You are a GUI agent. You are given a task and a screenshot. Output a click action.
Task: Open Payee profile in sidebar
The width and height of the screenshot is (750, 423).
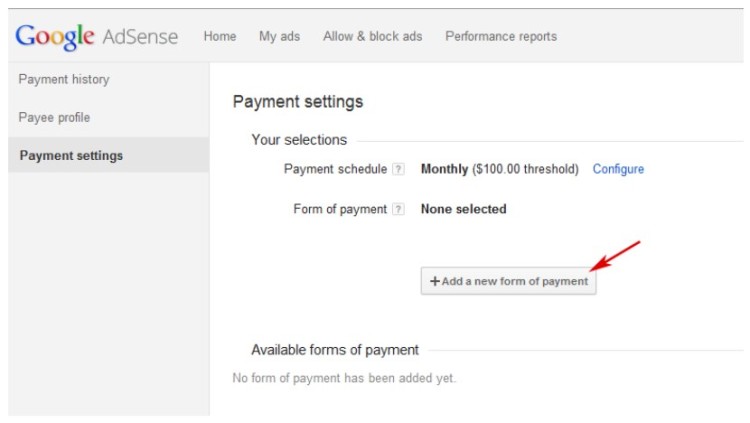[54, 118]
